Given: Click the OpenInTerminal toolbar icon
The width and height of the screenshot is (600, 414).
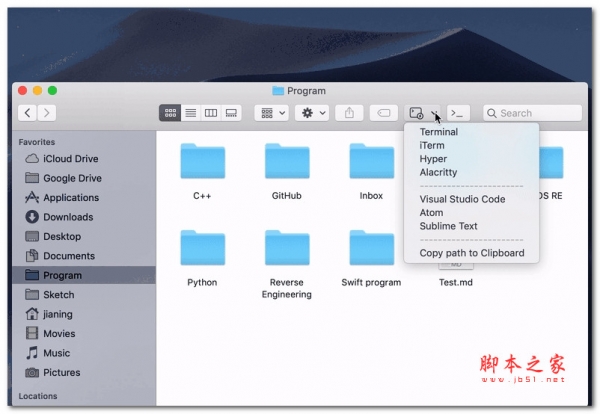Looking at the screenshot, I should (x=416, y=113).
